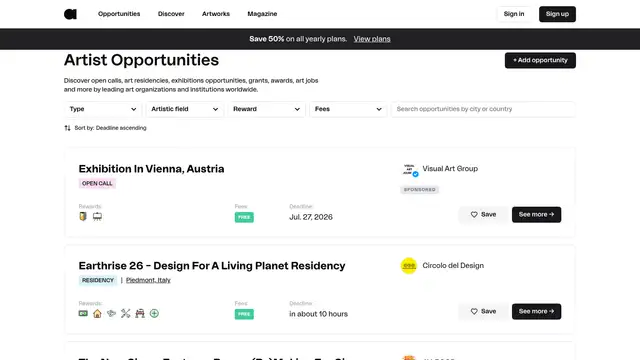Viewport: 640px width, 360px height.
Task: Click the FREE fee badge on Earthrise listing
Action: pyautogui.click(x=244, y=314)
